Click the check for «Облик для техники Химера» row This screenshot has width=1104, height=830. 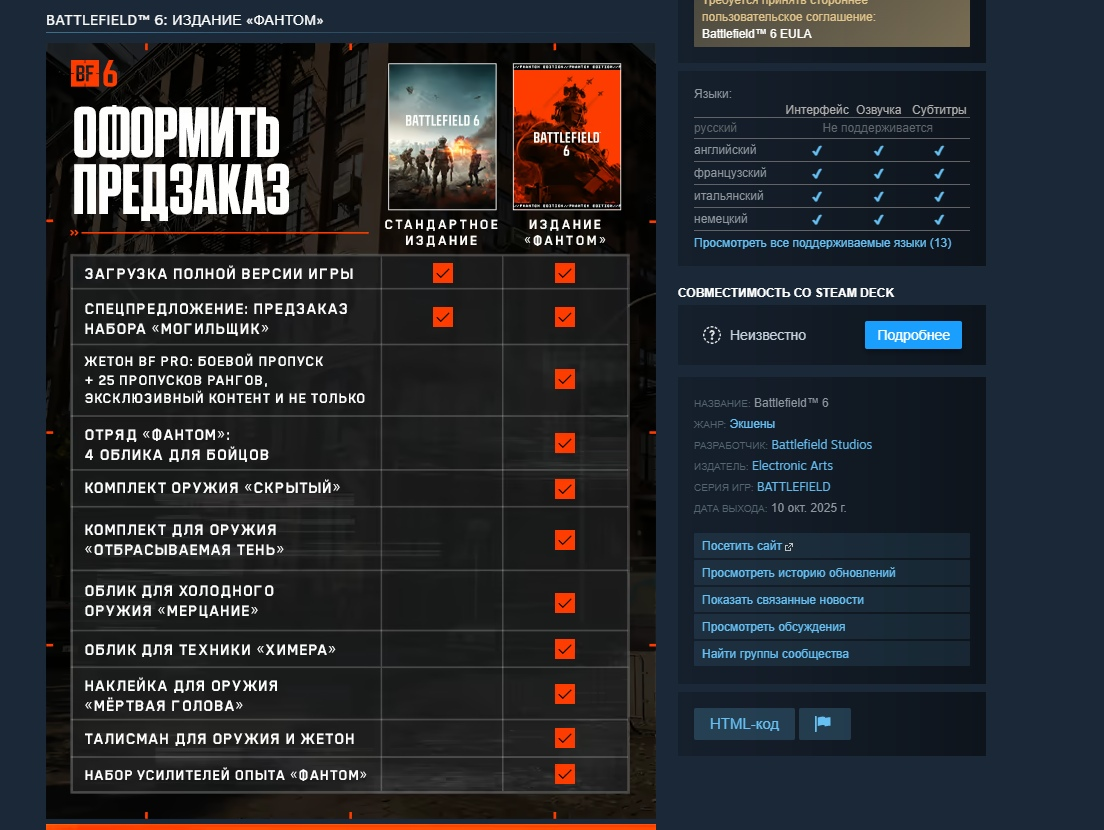[x=565, y=649]
